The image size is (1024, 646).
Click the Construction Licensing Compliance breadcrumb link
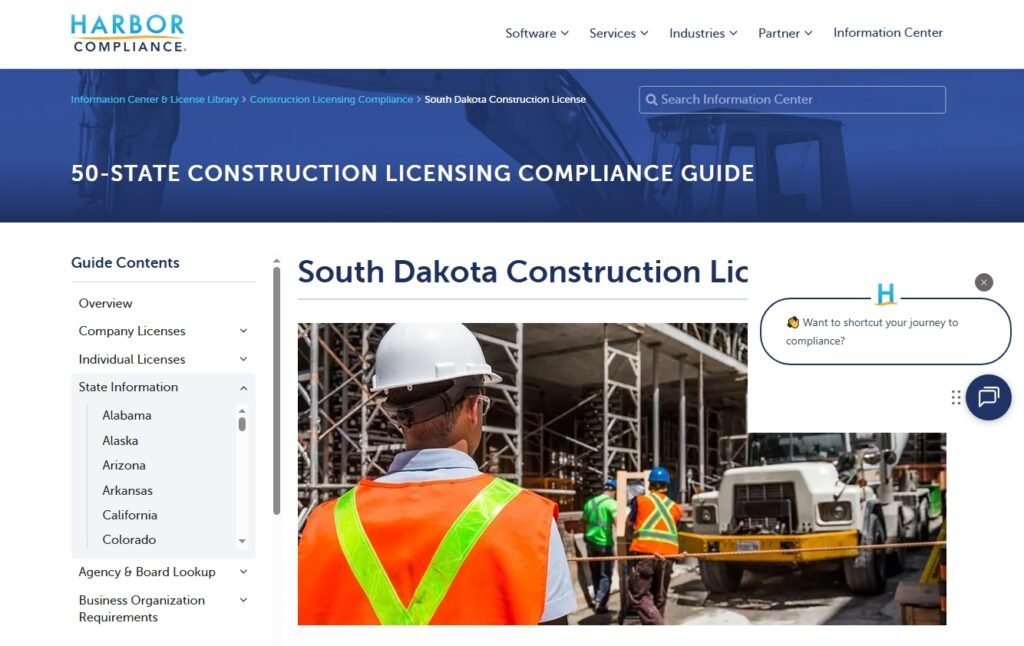tap(331, 99)
